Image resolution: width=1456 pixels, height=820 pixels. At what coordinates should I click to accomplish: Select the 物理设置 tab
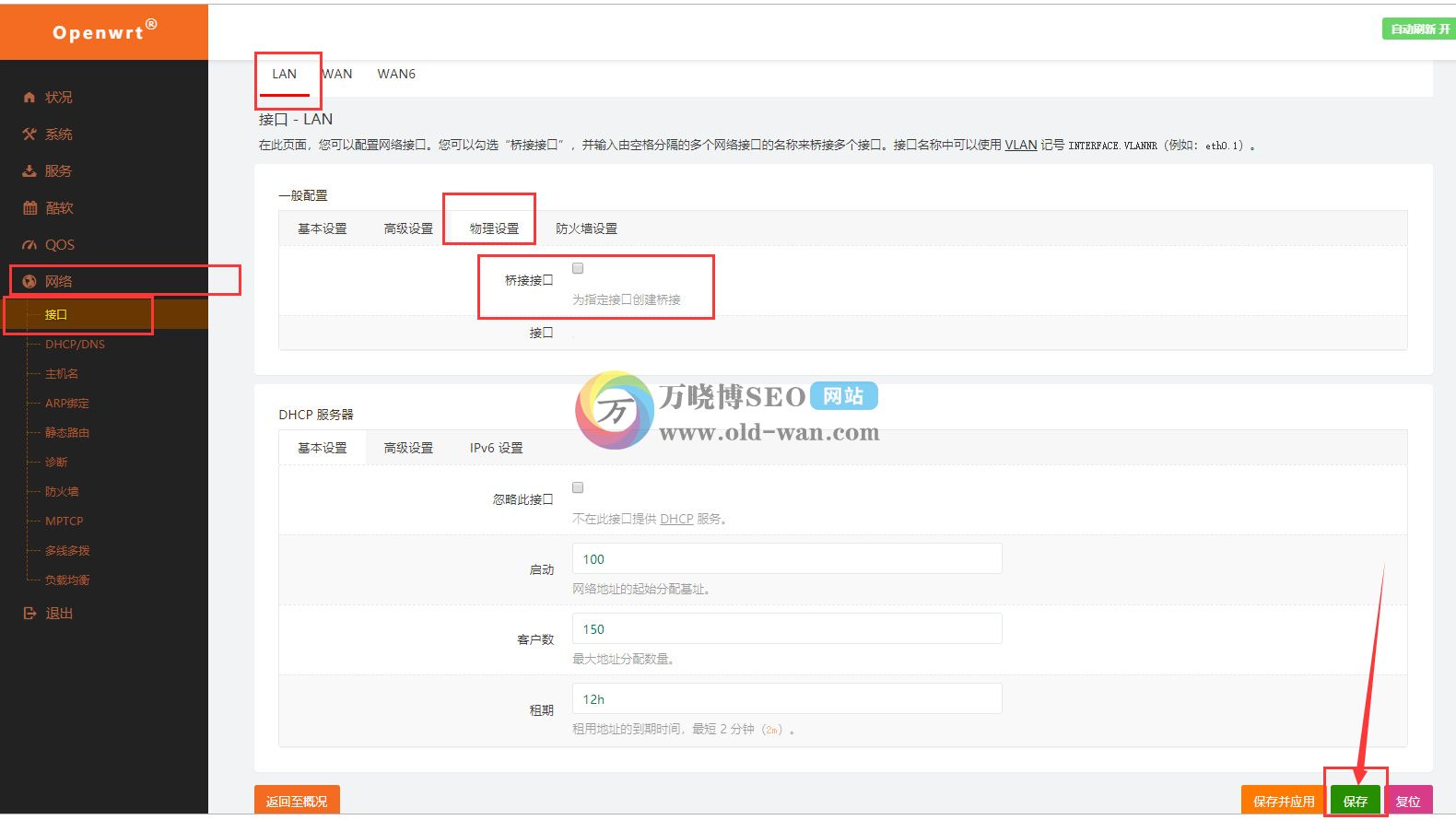tap(494, 228)
